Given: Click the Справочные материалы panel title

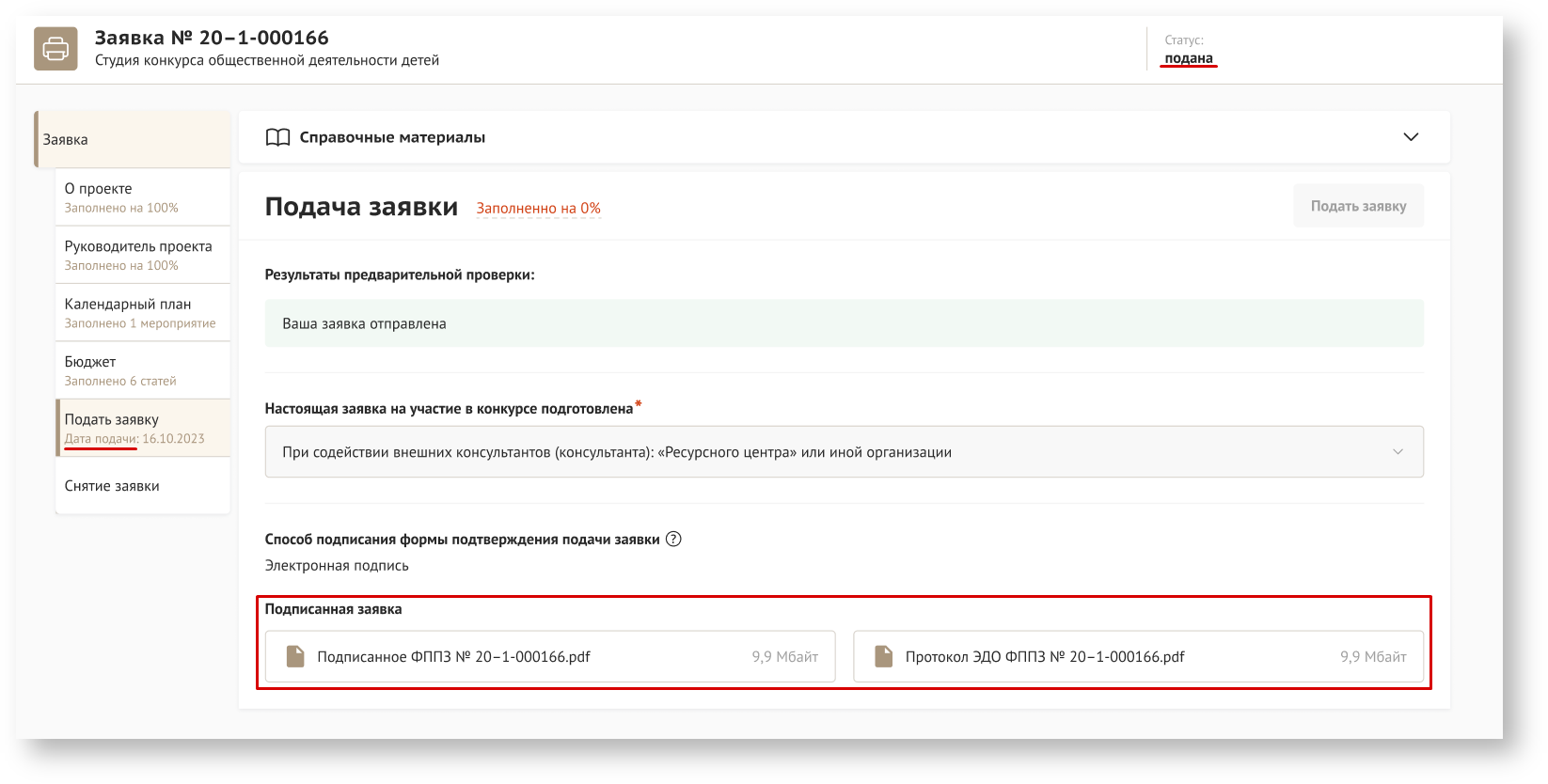Looking at the screenshot, I should pos(392,137).
